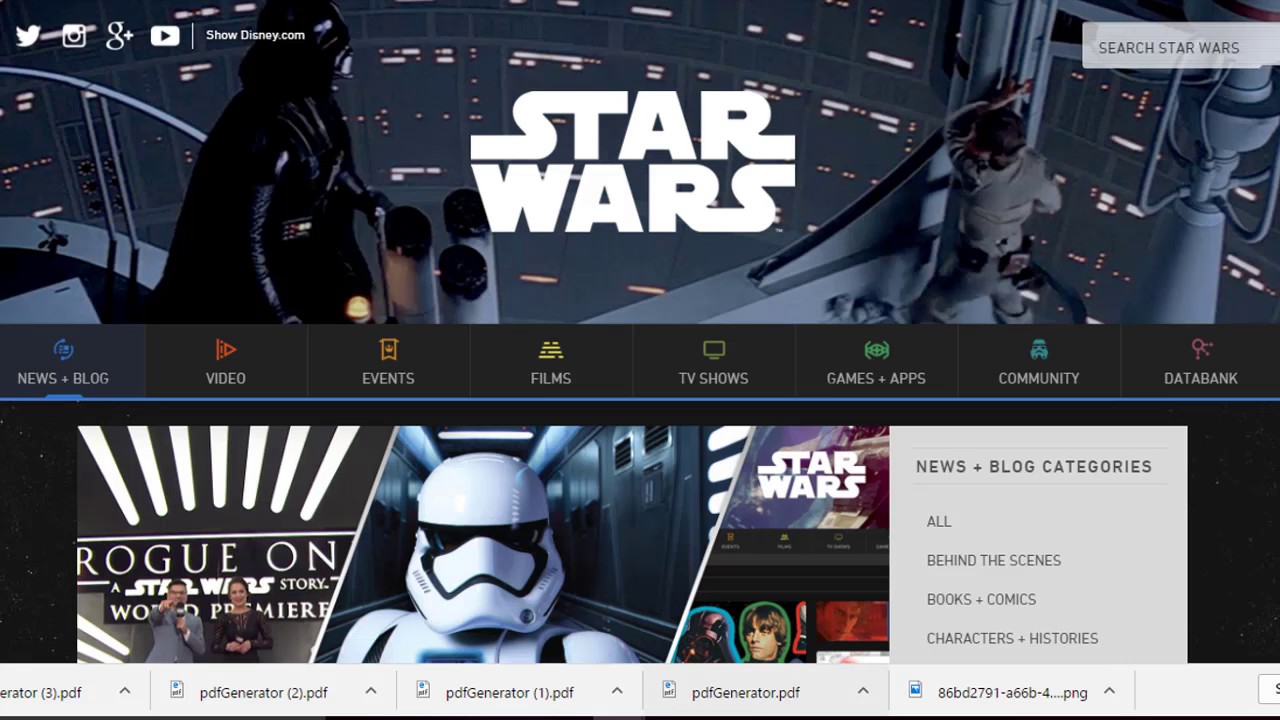The image size is (1280, 720).
Task: Click the 86bd2791 png file icon
Action: click(915, 691)
